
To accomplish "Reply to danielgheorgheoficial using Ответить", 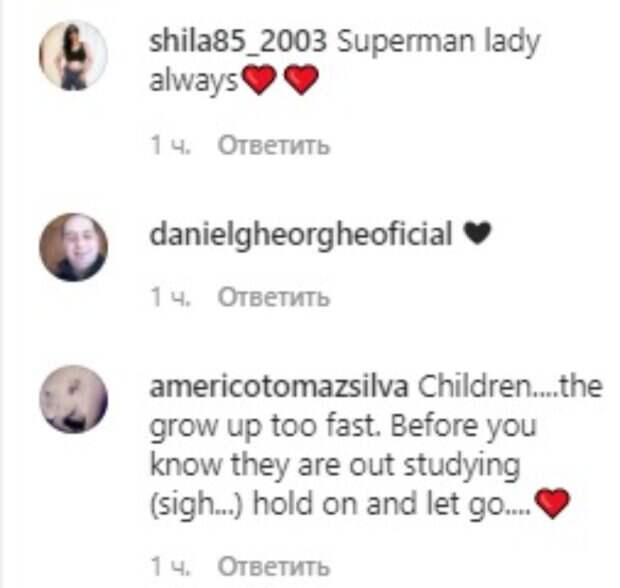I will (x=273, y=297).
